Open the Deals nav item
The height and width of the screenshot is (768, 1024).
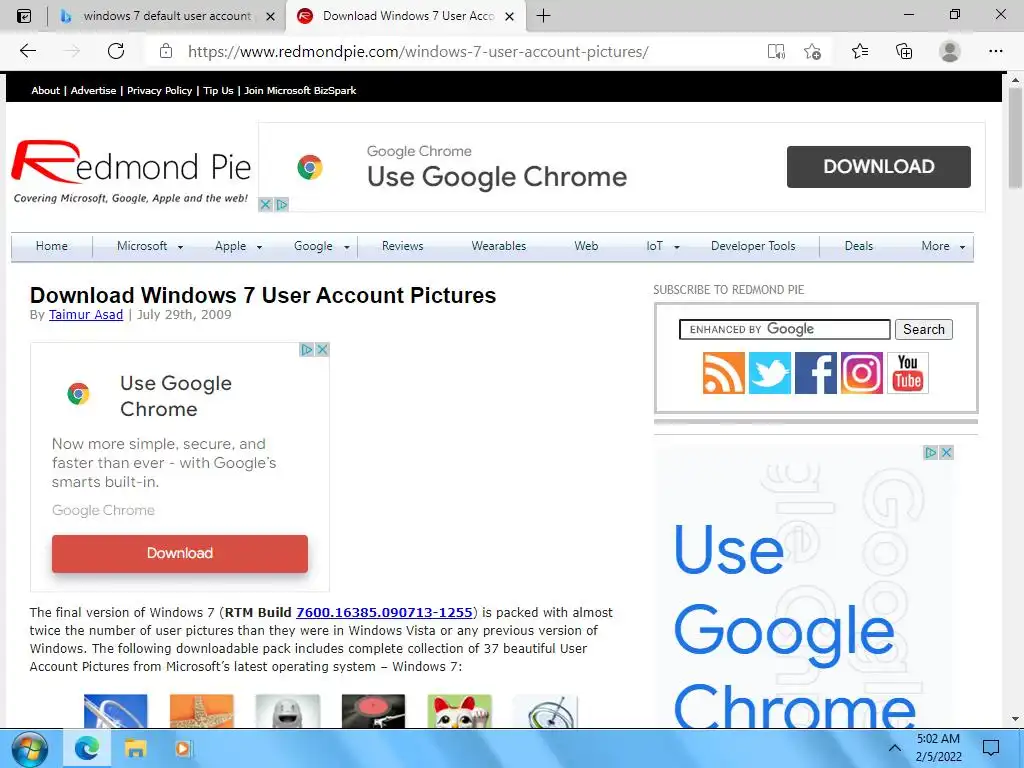click(x=858, y=246)
